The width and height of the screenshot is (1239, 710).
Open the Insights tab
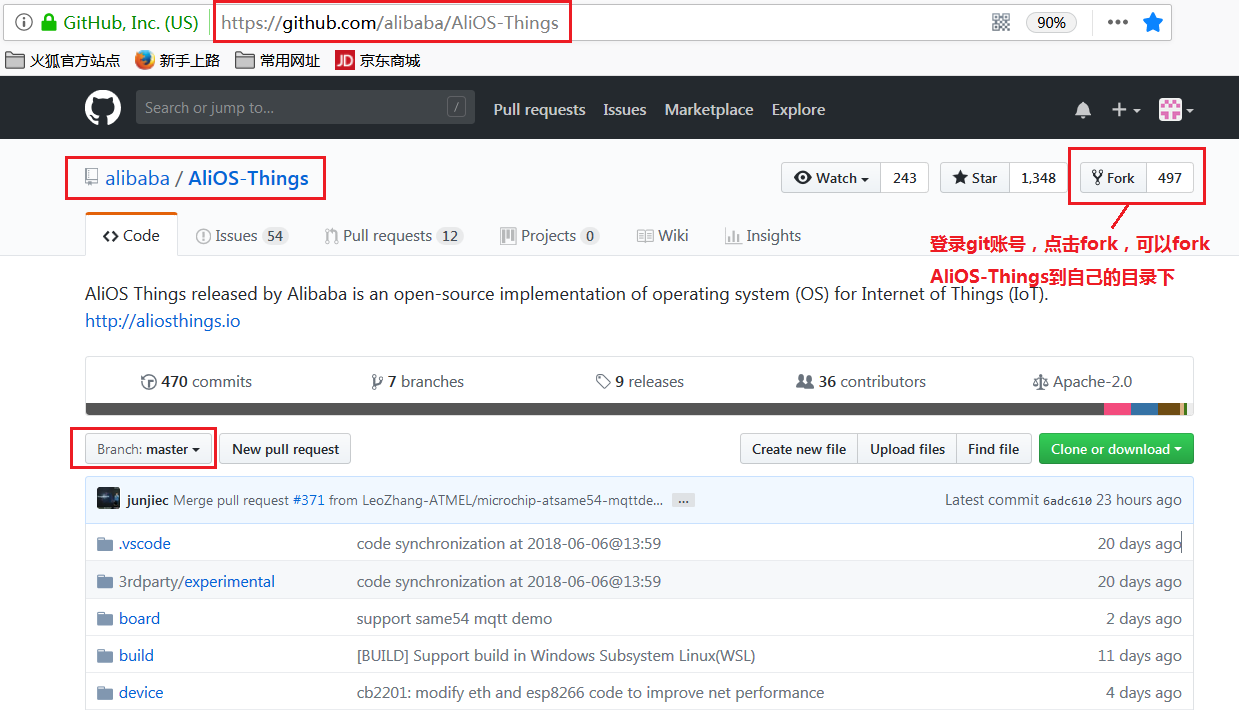[x=762, y=236]
